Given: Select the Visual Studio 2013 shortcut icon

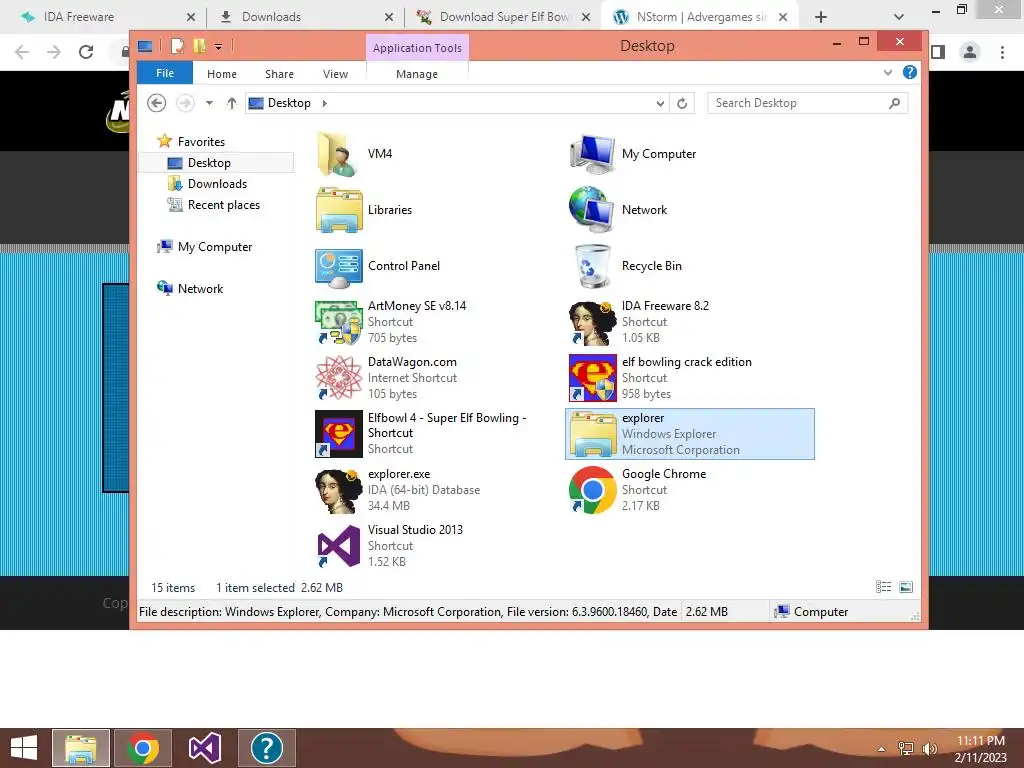Looking at the screenshot, I should pos(338,547).
